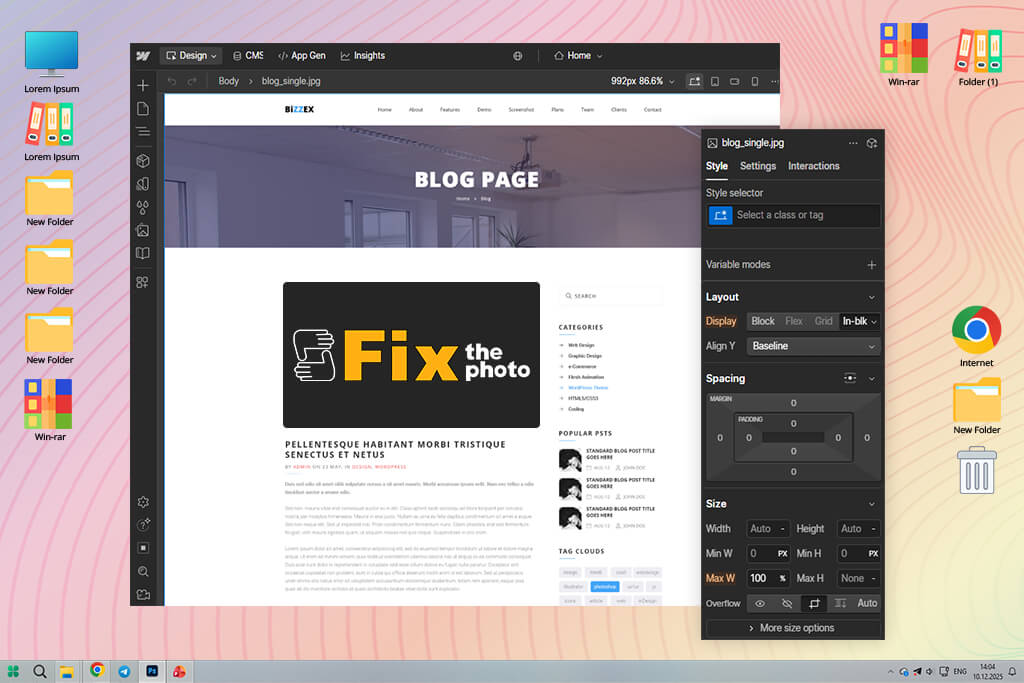Click the redo arrow
Screen dimensions: 1024x683
(192, 81)
